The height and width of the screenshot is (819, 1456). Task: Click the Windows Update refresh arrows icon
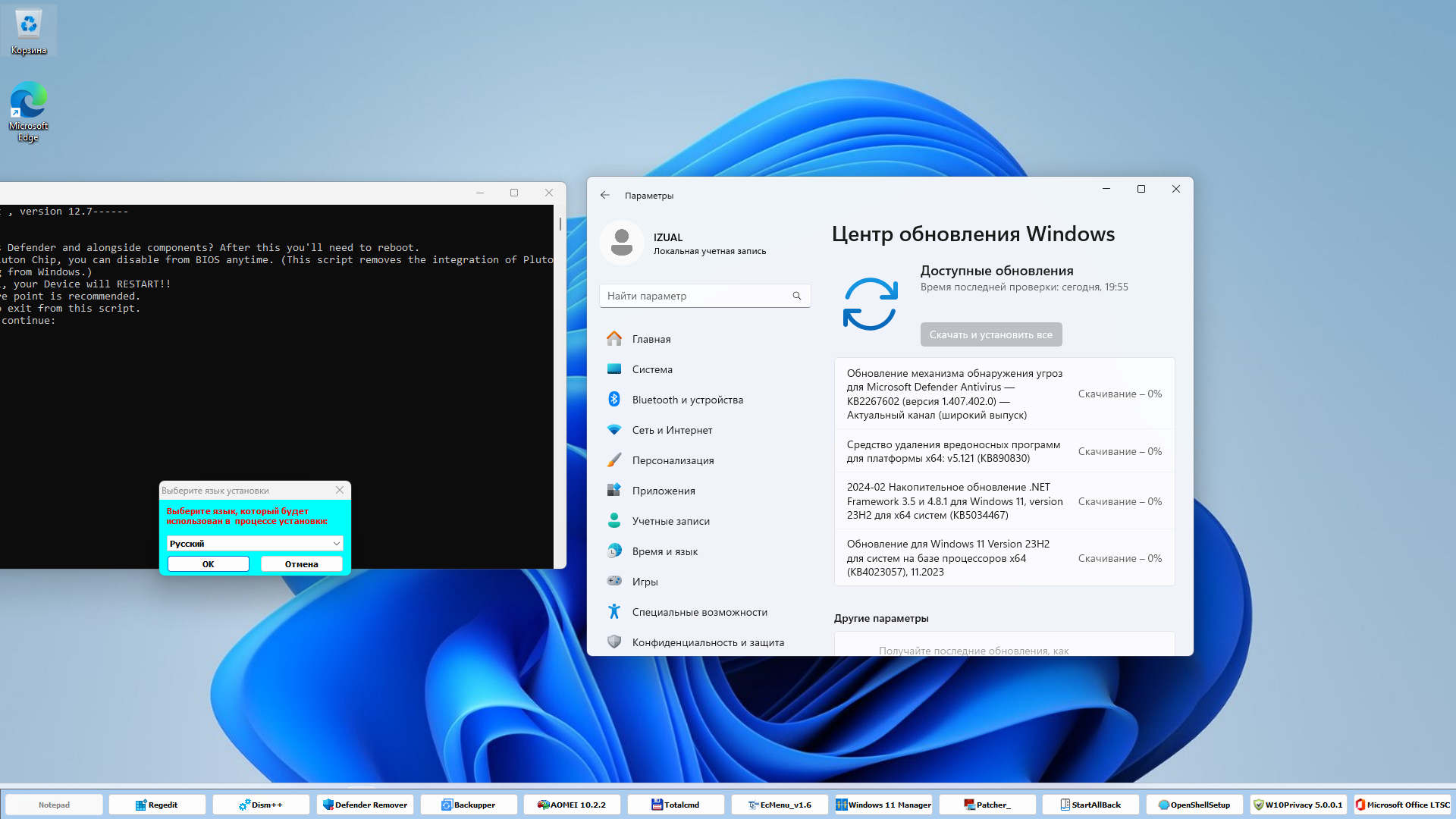tap(871, 304)
